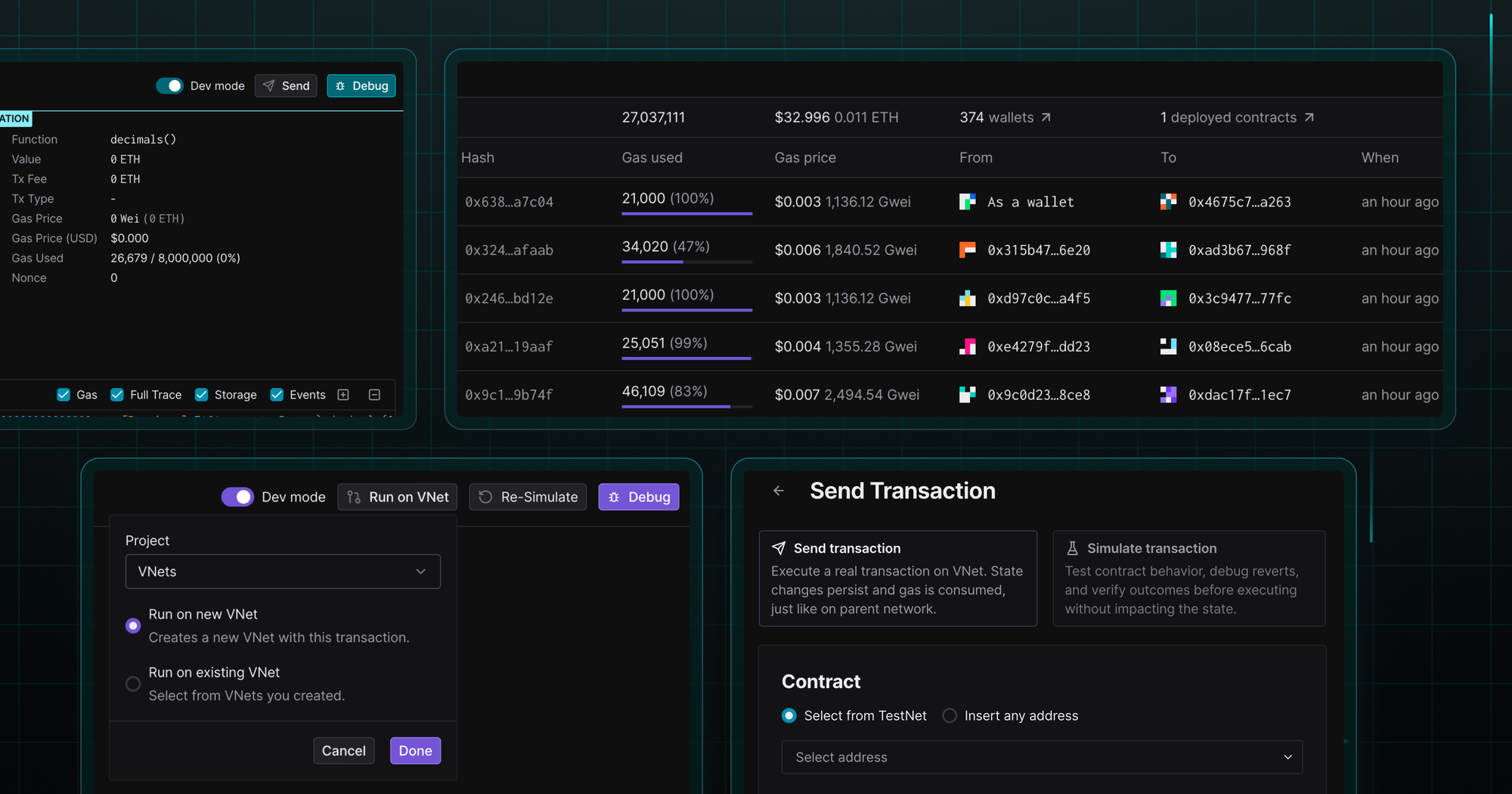Viewport: 1512px width, 794px height.
Task: Click the Done button
Action: [414, 750]
